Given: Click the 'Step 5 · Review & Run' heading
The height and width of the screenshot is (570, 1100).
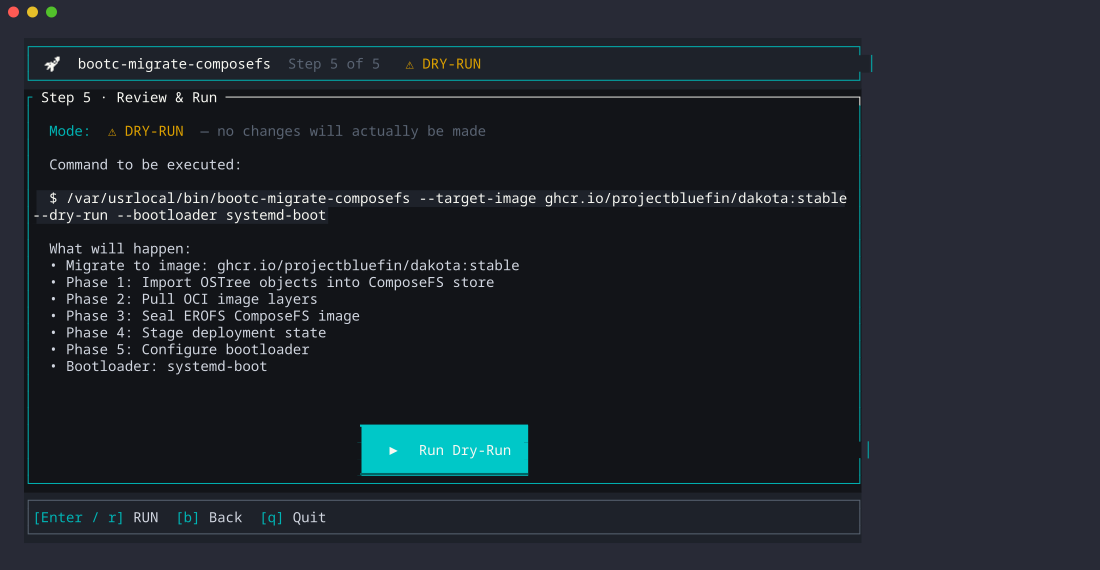Looking at the screenshot, I should (x=129, y=97).
